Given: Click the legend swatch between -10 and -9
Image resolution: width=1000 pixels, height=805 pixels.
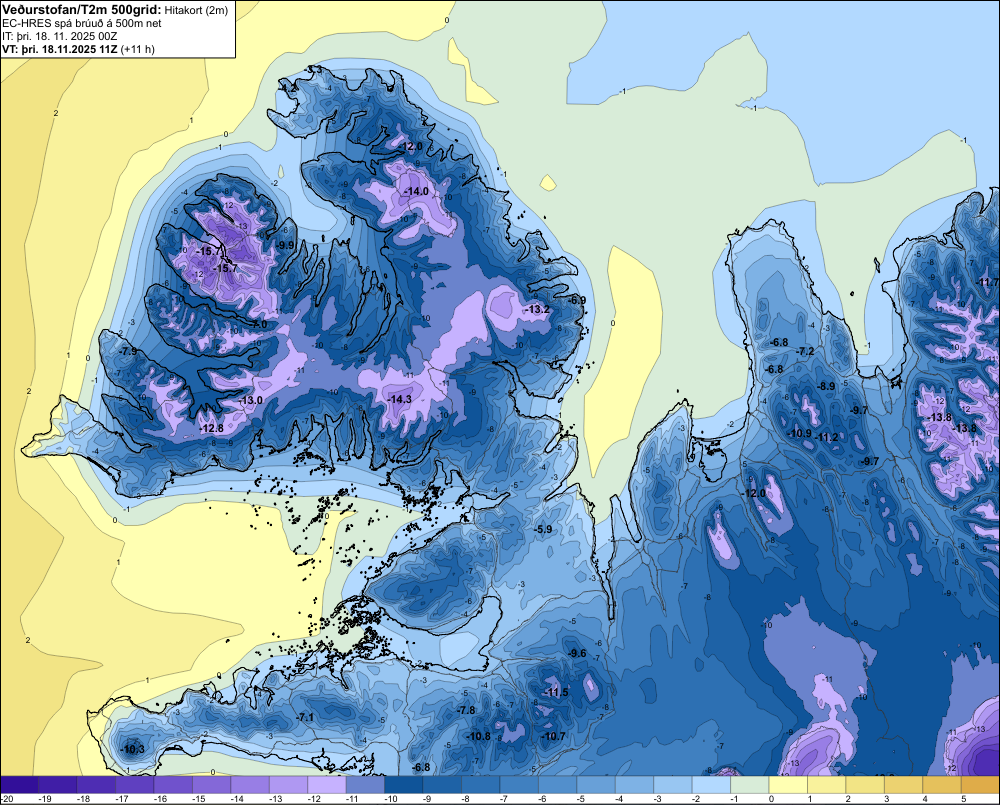Looking at the screenshot, I should click(404, 784).
